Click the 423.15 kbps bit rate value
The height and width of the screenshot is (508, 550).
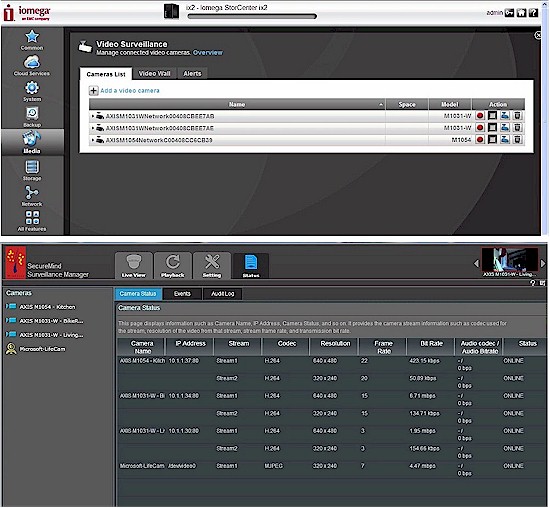[x=424, y=361]
